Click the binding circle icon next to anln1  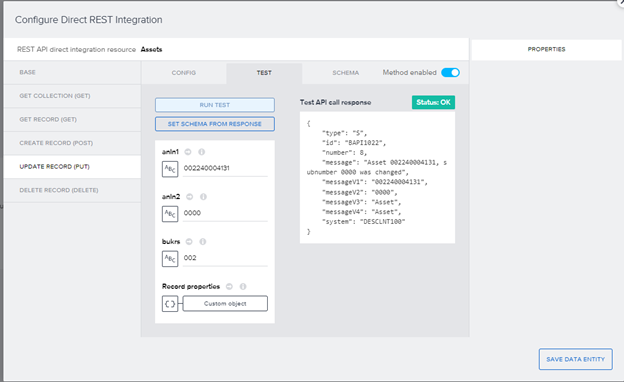click(188, 152)
